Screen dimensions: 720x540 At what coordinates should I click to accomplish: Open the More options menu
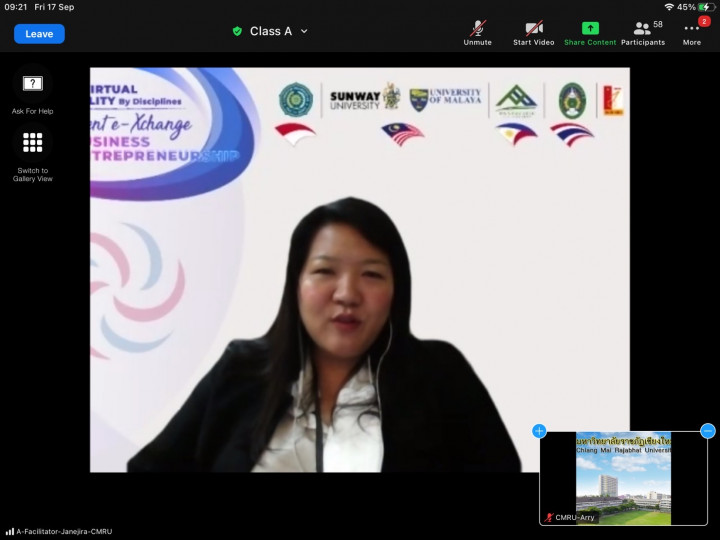click(x=692, y=34)
